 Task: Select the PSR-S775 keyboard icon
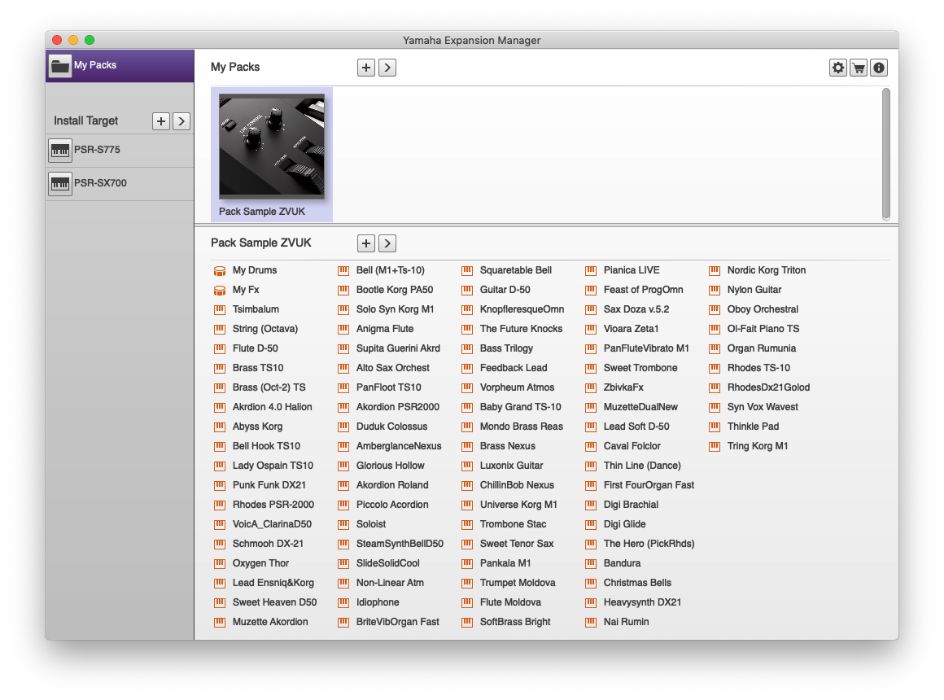60,150
